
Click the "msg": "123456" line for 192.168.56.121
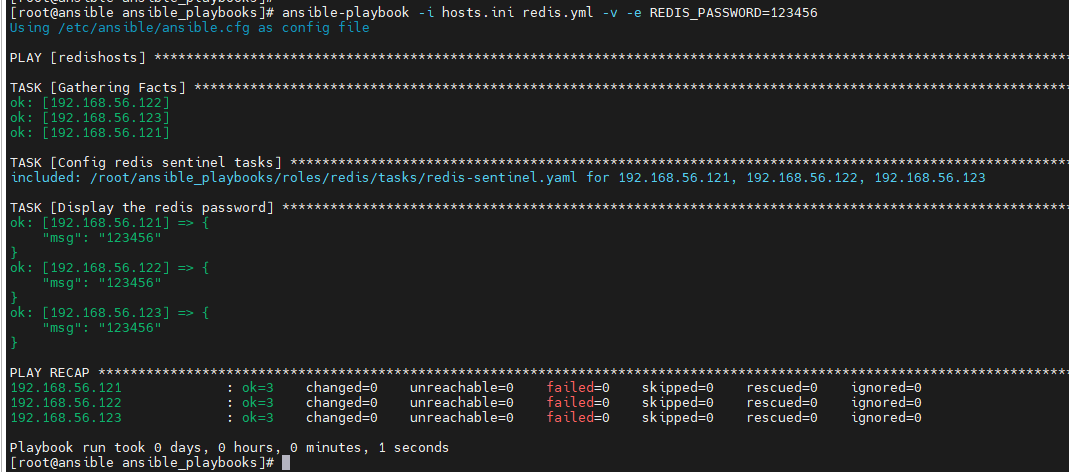tap(102, 238)
